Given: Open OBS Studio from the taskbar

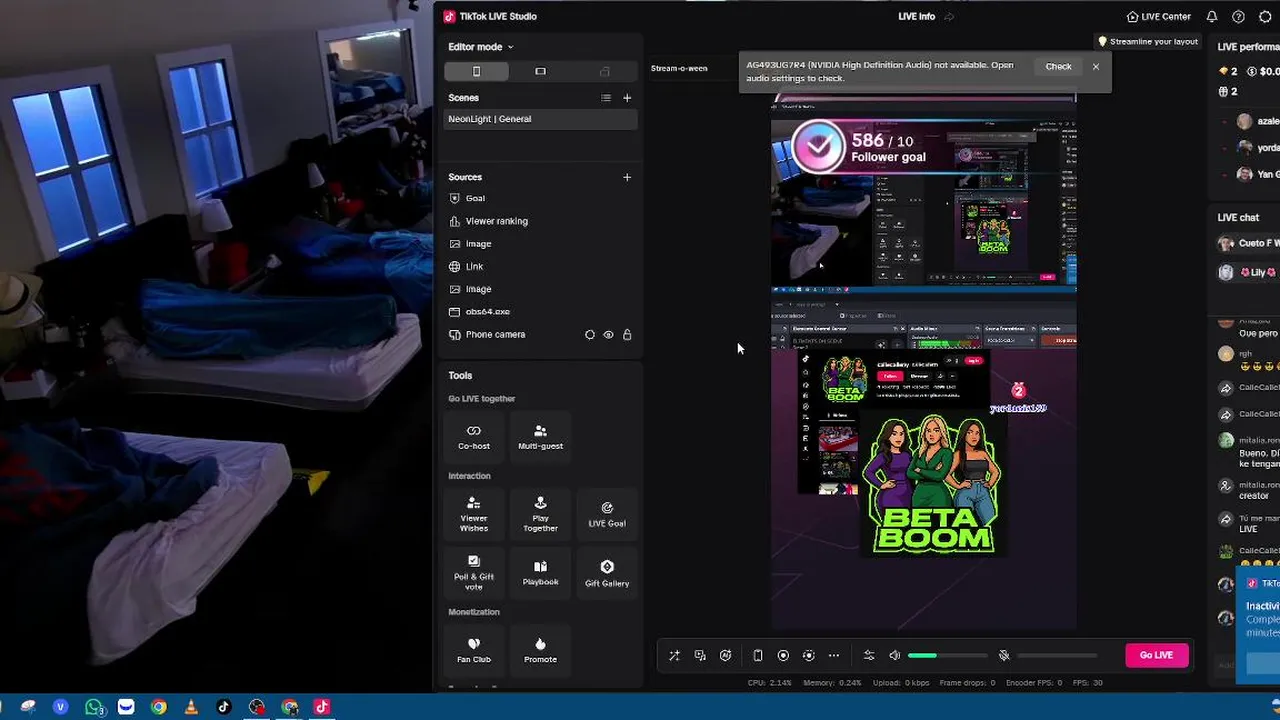Looking at the screenshot, I should [257, 707].
